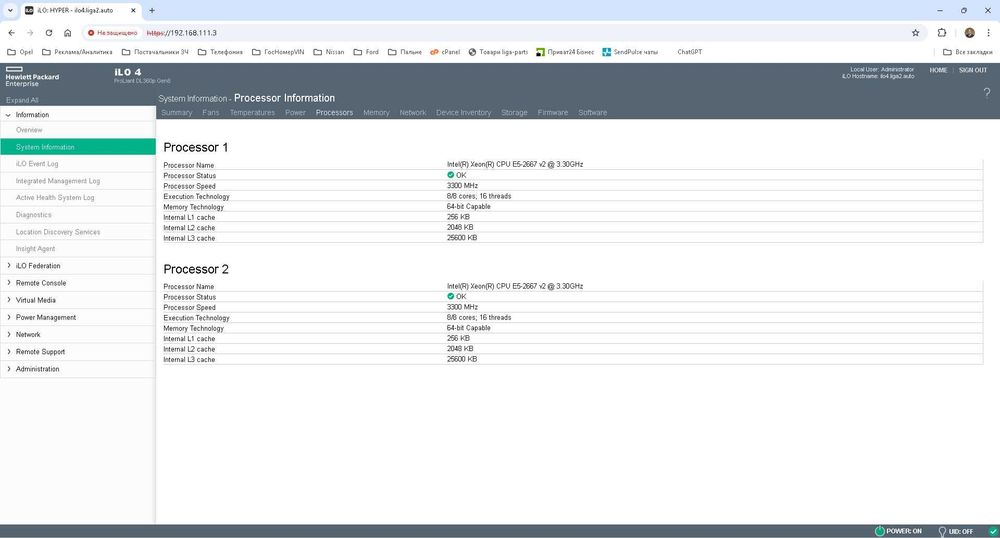Switch to the Temperatures tab
1000x538 pixels.
[x=252, y=113]
